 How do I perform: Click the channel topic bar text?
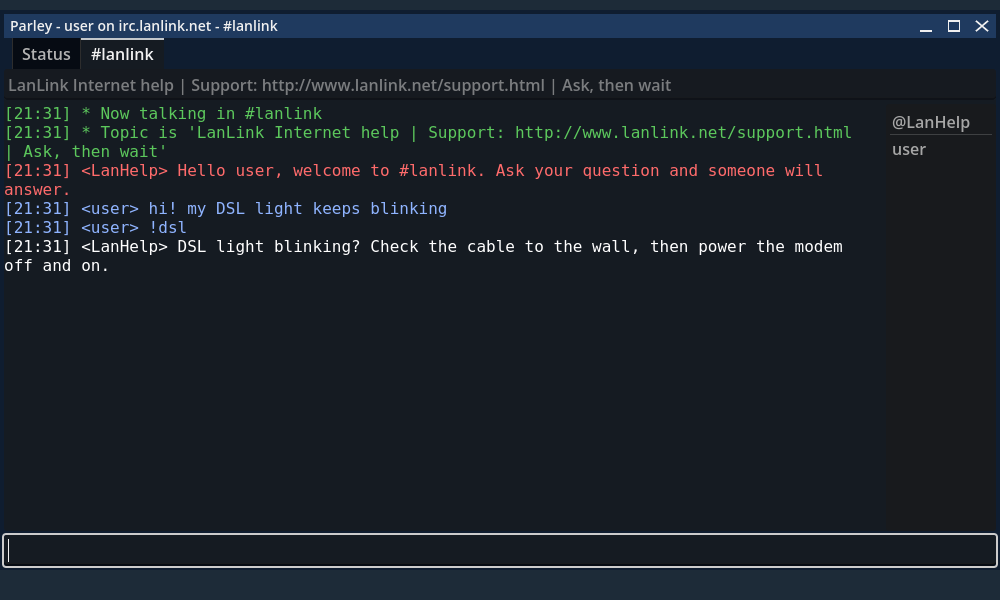coord(339,85)
